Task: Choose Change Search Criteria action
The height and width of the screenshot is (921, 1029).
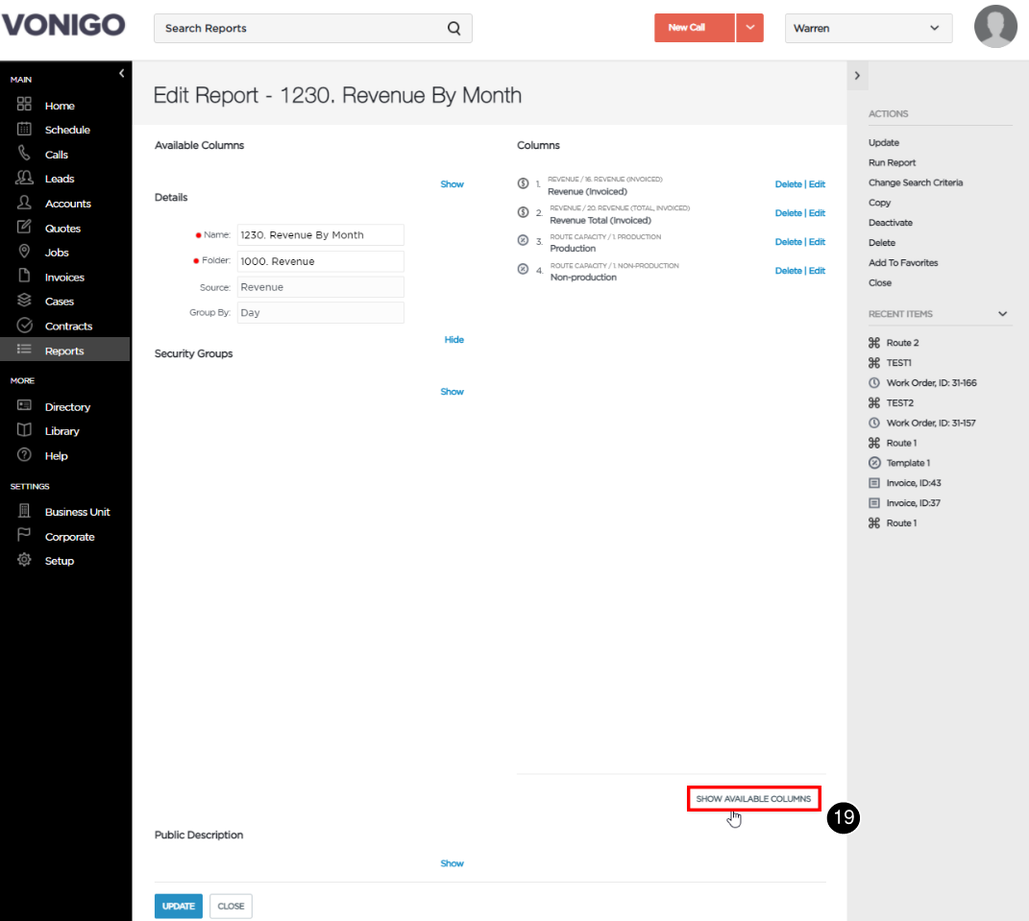Action: [x=915, y=182]
